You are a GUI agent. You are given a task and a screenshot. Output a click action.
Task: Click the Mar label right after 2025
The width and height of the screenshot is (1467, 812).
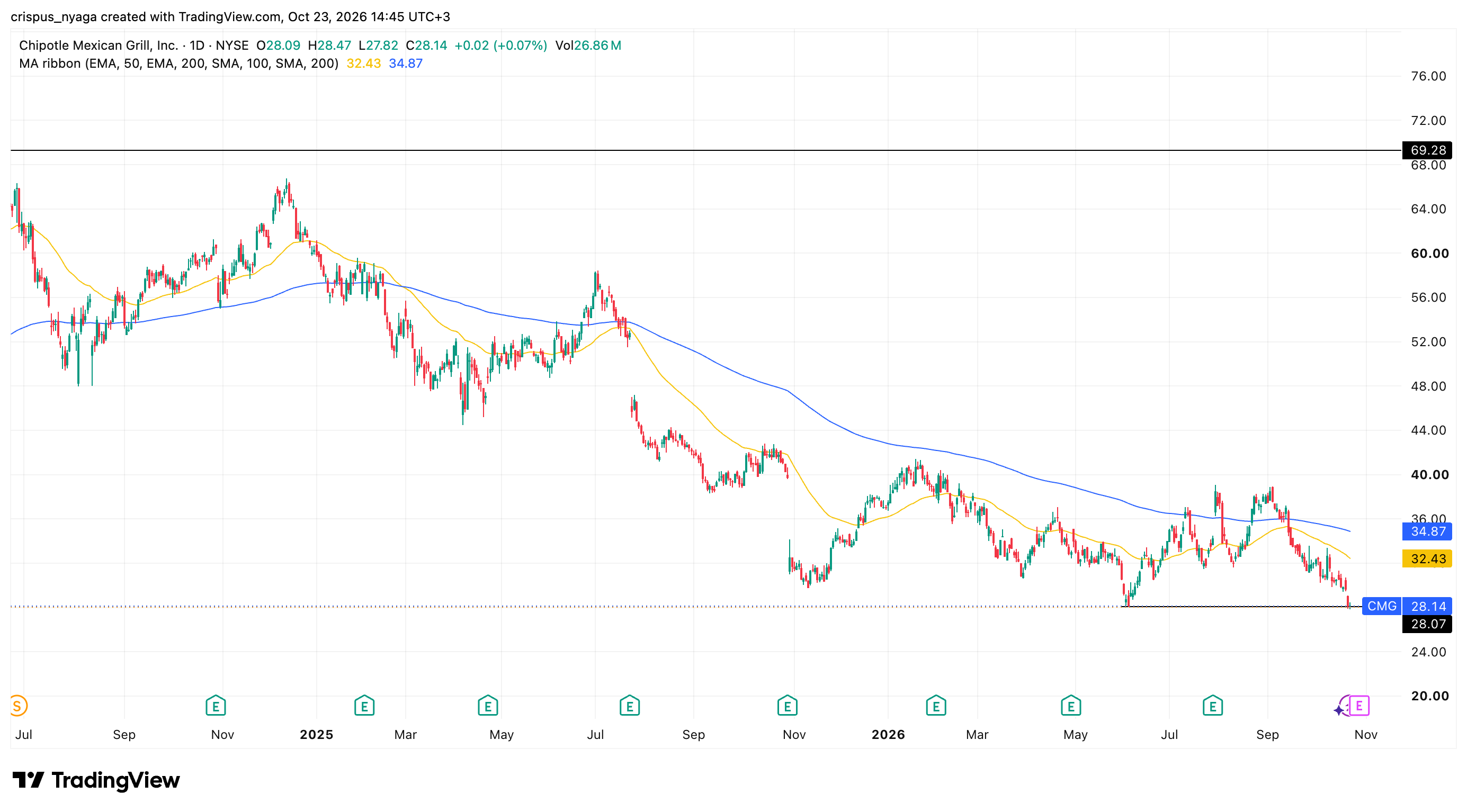point(406,735)
